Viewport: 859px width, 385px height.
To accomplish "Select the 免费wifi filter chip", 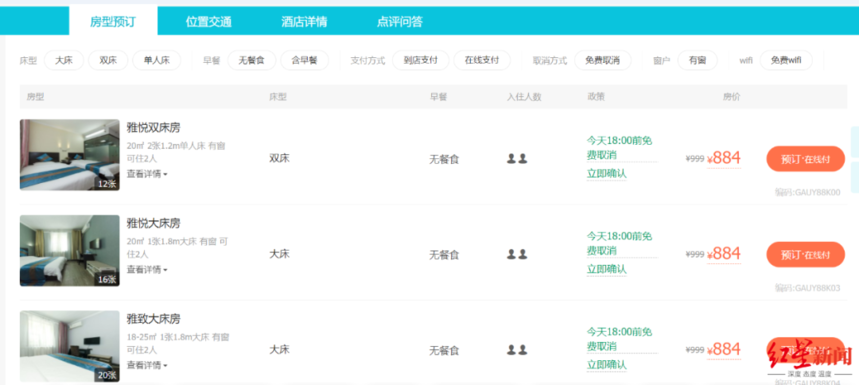I will click(x=786, y=60).
